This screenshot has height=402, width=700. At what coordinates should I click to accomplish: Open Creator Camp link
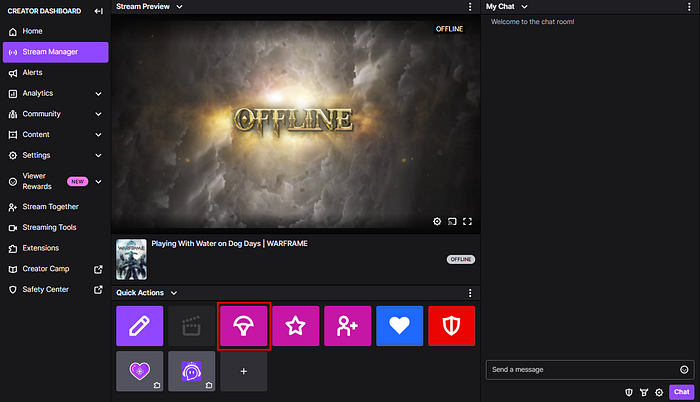point(46,269)
